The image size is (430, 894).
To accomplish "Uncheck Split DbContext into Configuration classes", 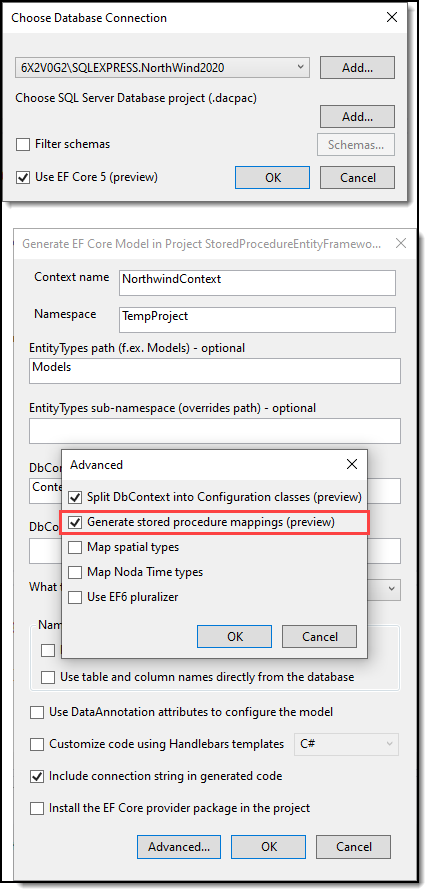I will (x=75, y=497).
